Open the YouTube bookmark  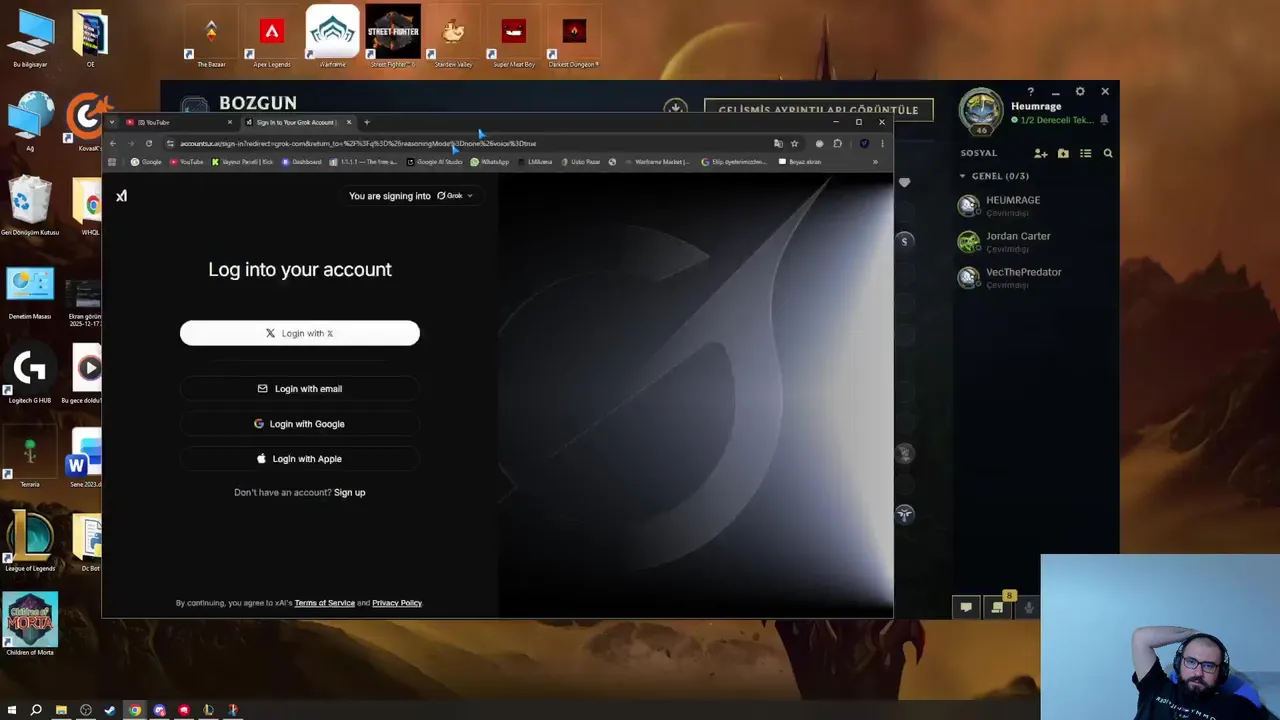pos(187,162)
